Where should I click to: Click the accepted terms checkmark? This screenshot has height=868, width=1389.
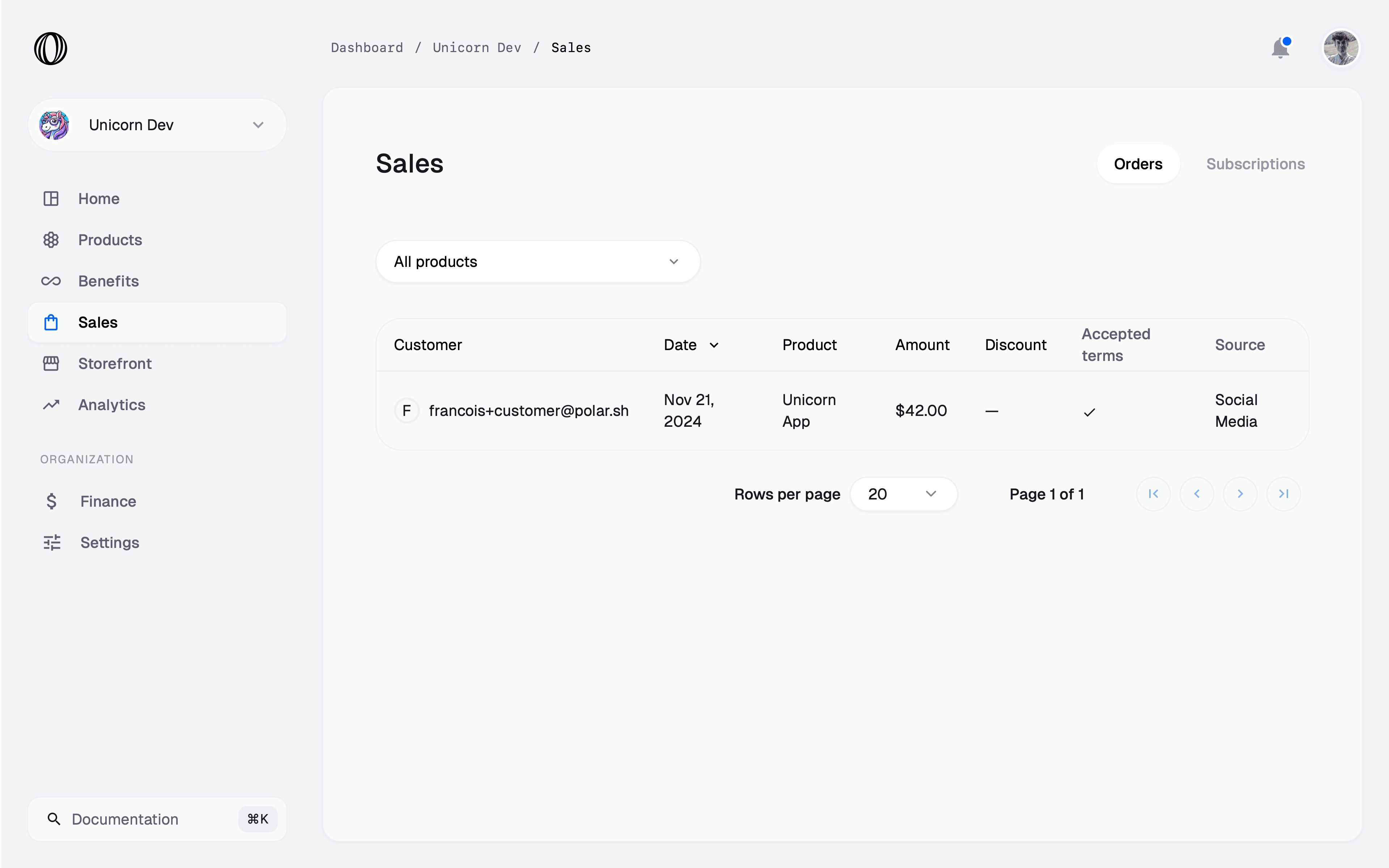point(1089,412)
